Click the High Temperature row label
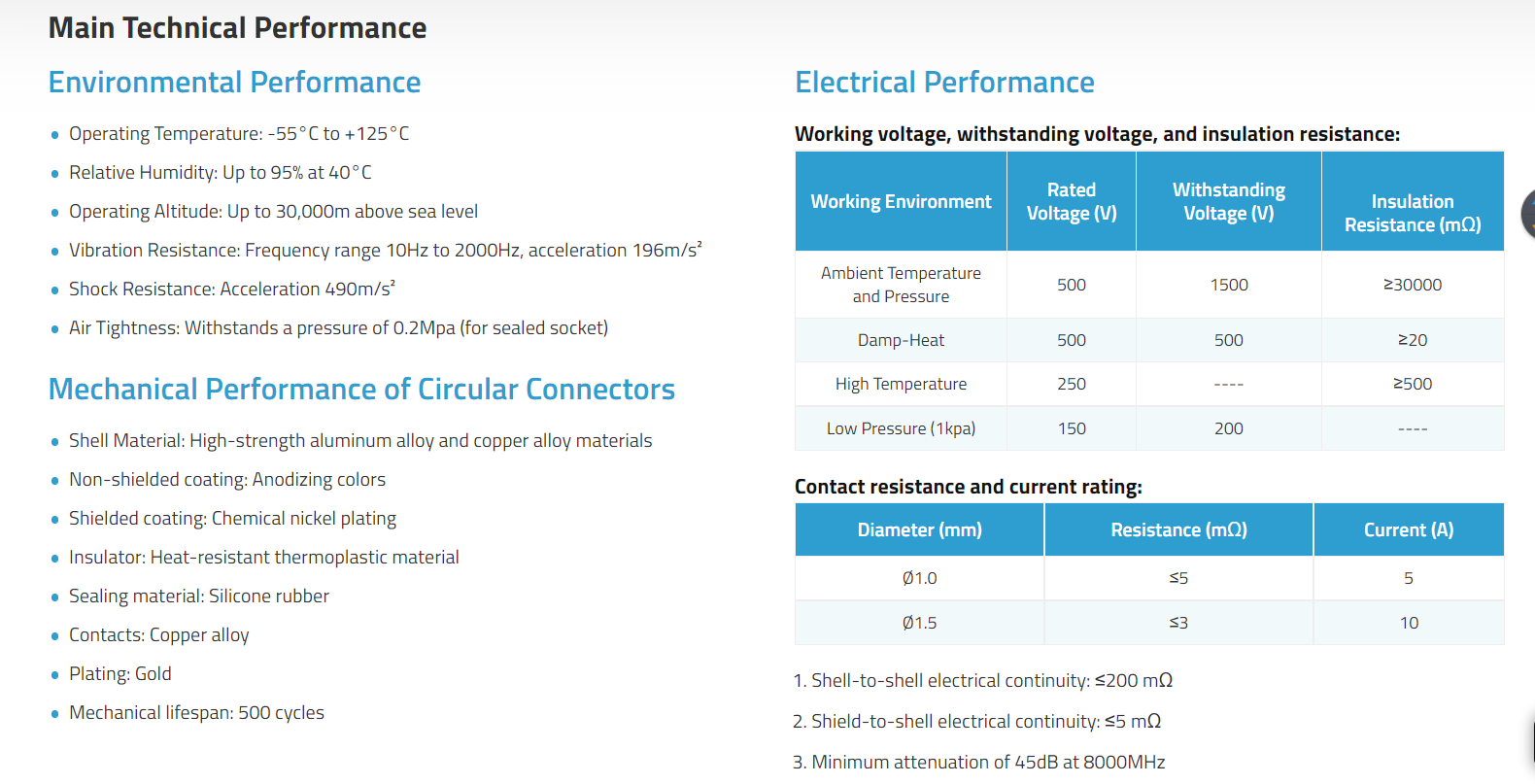This screenshot has width=1535, height=784. point(901,384)
